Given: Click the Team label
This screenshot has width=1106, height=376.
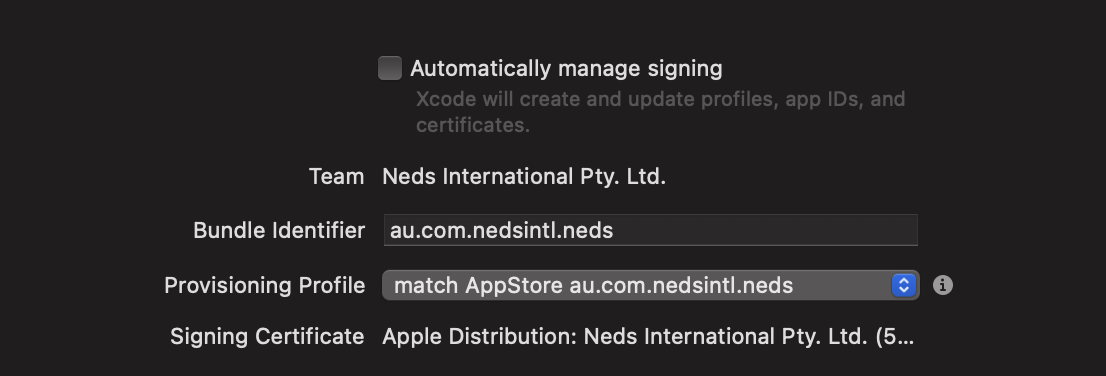Looking at the screenshot, I should coord(336,176).
